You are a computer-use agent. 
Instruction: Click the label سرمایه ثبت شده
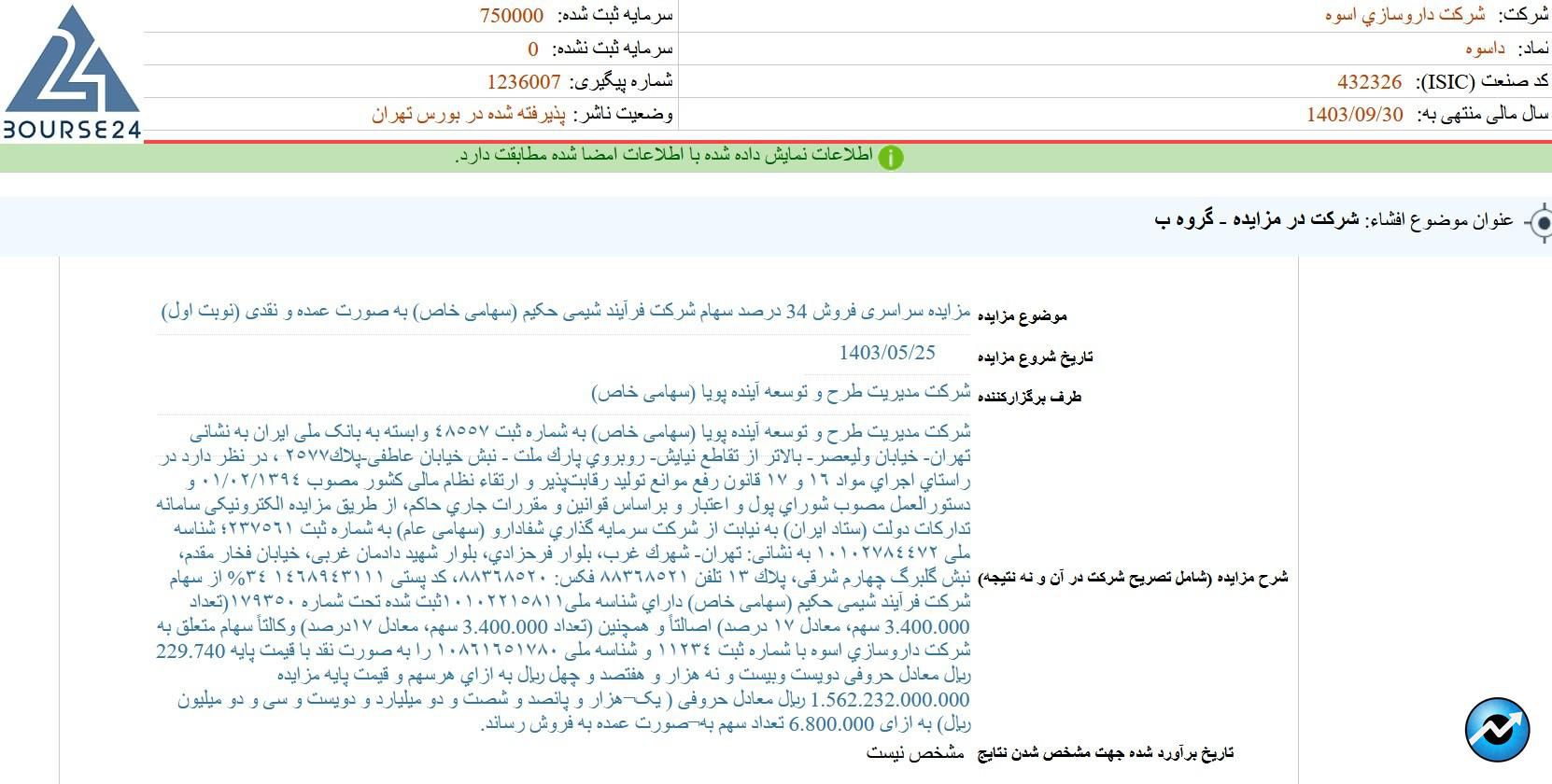point(615,15)
